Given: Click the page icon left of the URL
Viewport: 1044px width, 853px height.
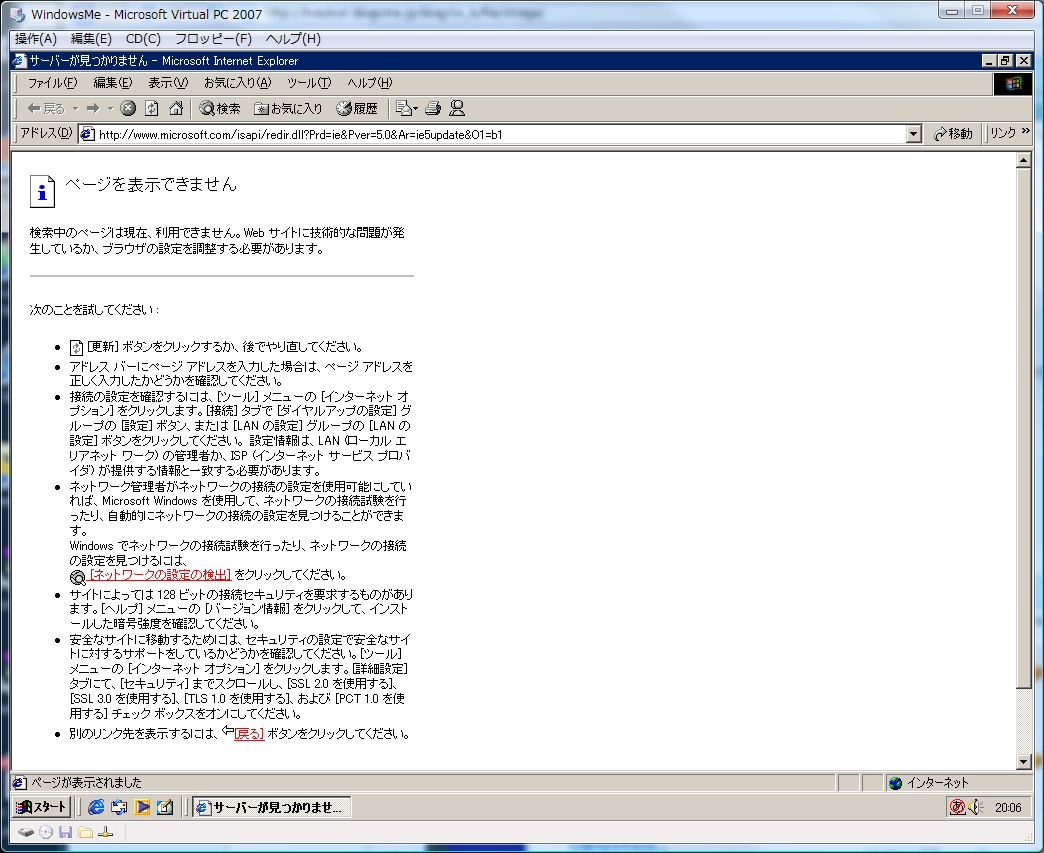Looking at the screenshot, I should (x=87, y=135).
